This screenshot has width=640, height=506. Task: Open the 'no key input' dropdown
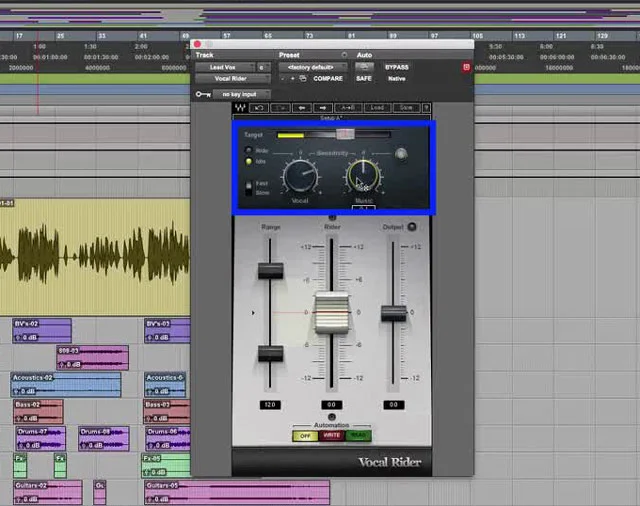pyautogui.click(x=242, y=94)
